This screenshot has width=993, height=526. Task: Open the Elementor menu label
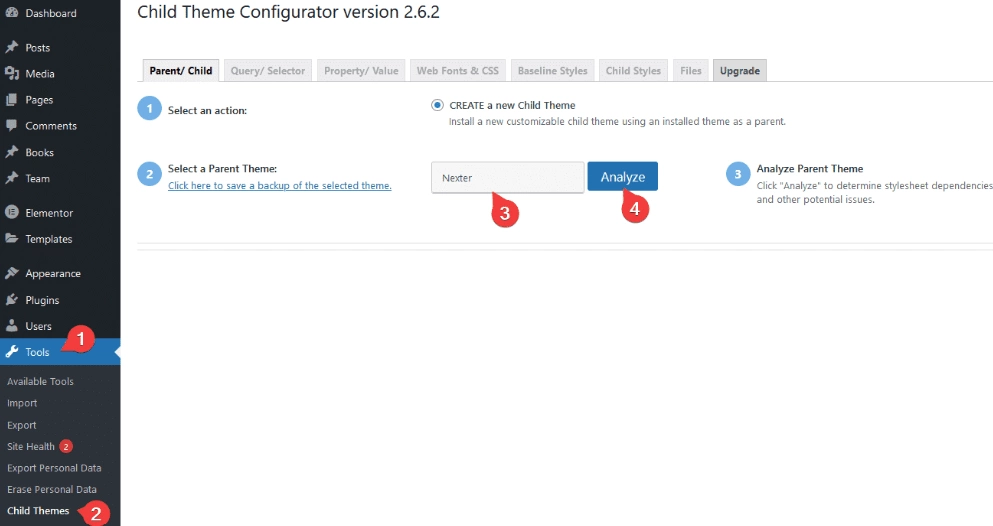pyautogui.click(x=49, y=213)
